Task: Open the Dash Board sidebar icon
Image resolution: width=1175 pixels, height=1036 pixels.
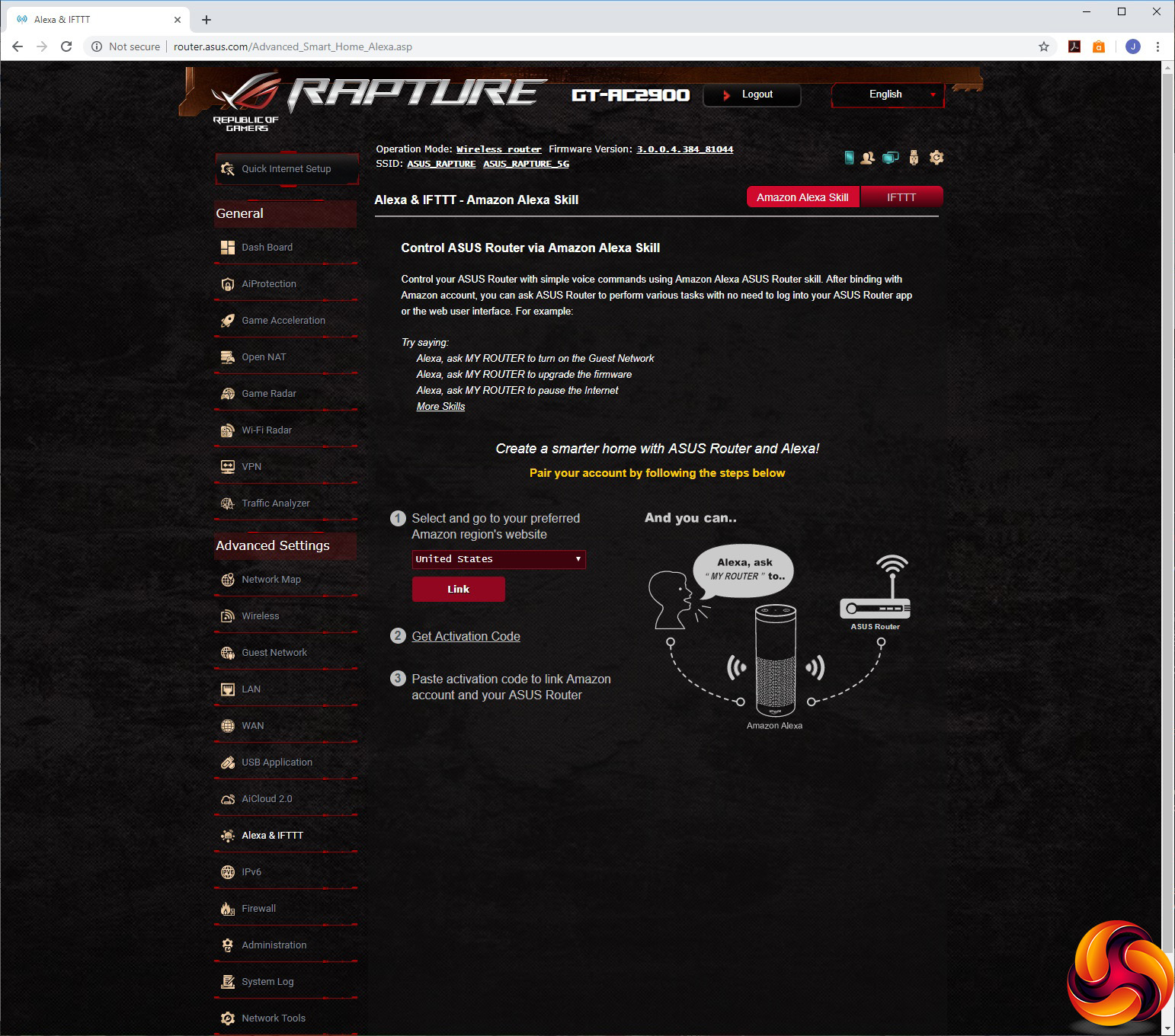Action: click(x=227, y=248)
